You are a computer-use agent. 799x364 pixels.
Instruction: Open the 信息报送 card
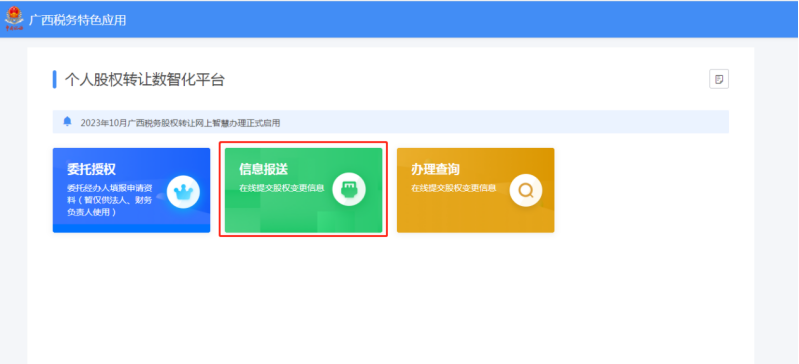pos(303,190)
